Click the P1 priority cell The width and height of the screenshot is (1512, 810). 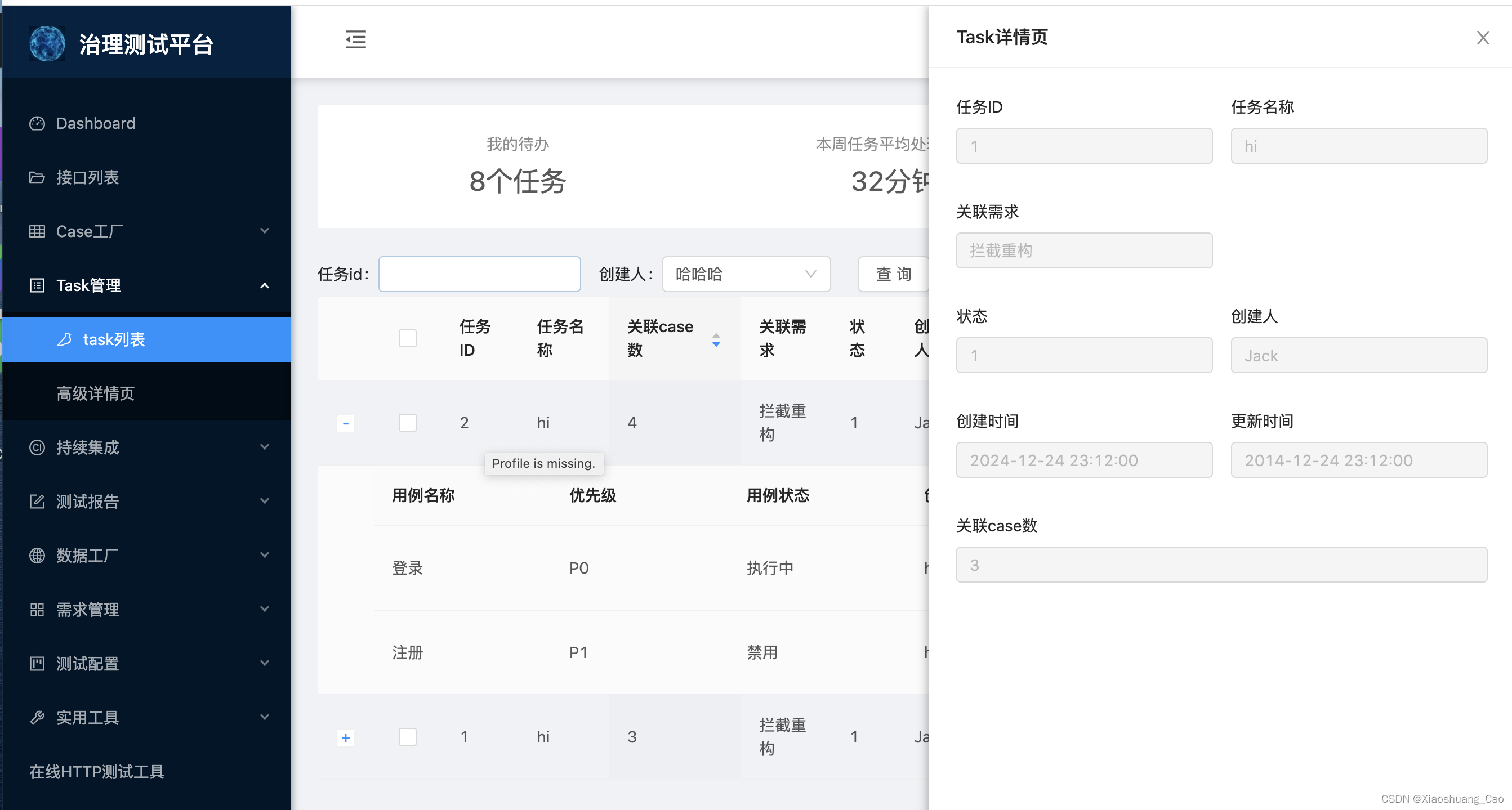point(578,652)
